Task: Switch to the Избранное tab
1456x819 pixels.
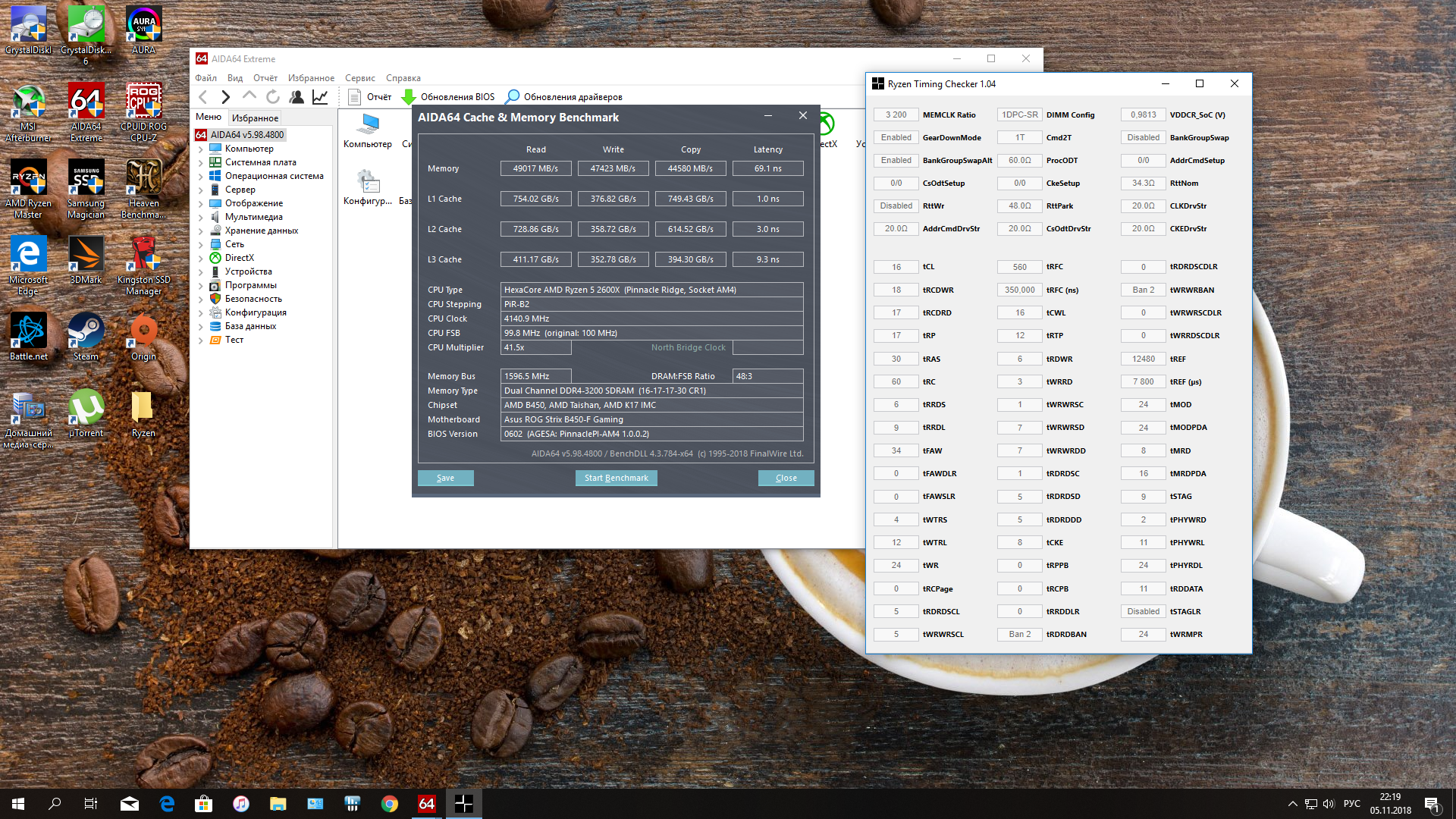Action: [x=255, y=118]
